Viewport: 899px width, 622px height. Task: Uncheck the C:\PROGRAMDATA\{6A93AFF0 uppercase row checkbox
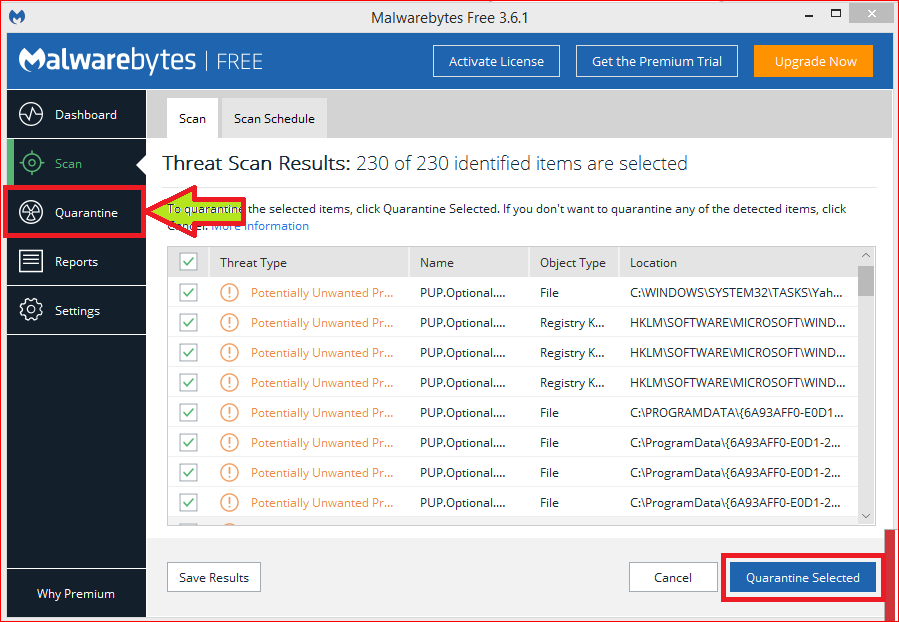point(188,412)
